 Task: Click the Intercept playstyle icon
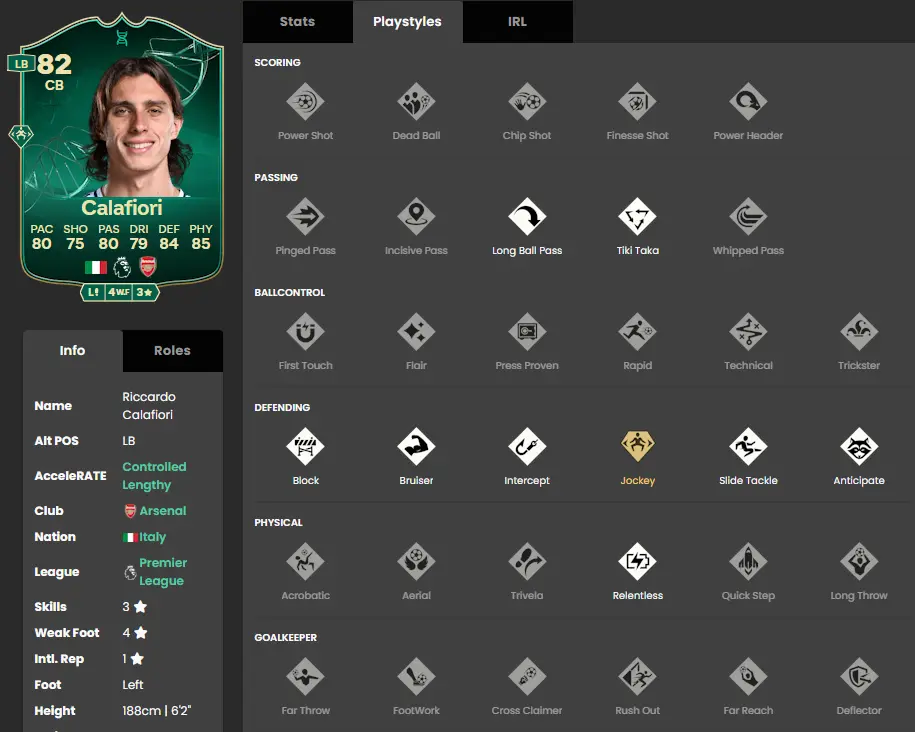point(526,447)
